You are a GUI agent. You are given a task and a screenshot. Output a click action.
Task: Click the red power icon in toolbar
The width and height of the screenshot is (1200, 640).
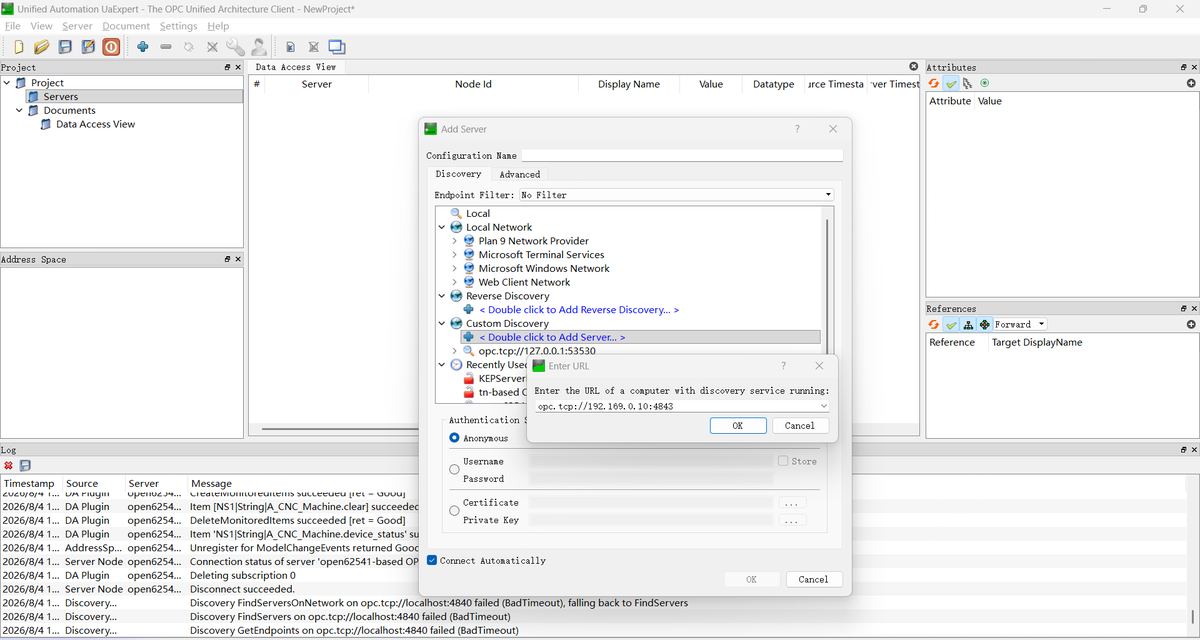click(111, 47)
